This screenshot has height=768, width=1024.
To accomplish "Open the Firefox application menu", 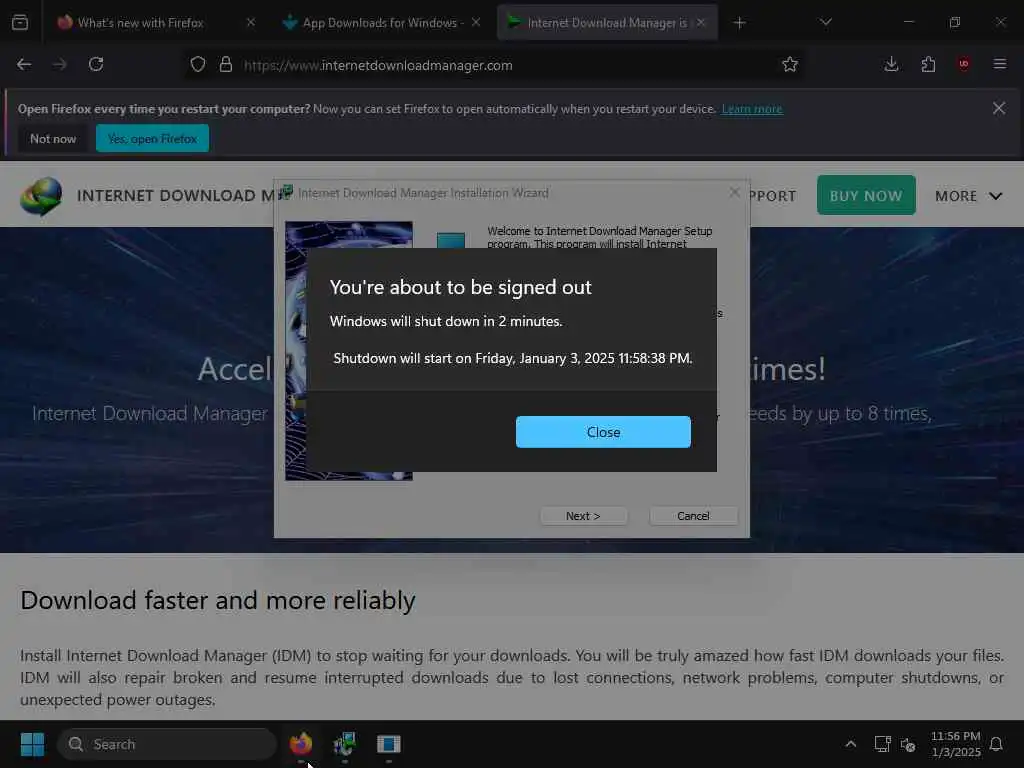I will pos(1000,65).
